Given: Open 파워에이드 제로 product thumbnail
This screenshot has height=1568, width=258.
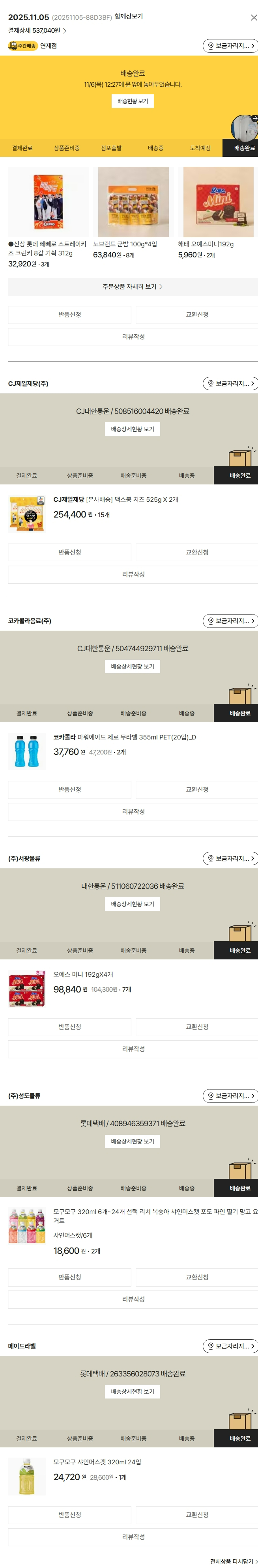Looking at the screenshot, I should click(x=27, y=750).
